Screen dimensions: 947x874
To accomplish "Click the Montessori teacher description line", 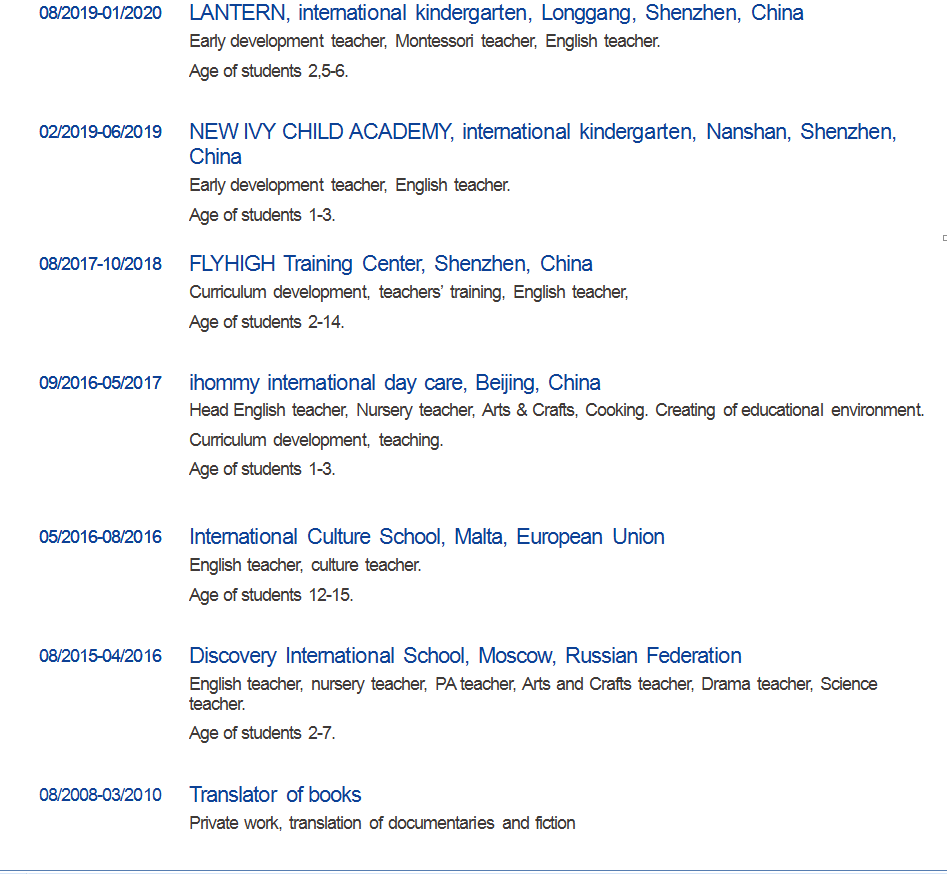I will click(424, 42).
